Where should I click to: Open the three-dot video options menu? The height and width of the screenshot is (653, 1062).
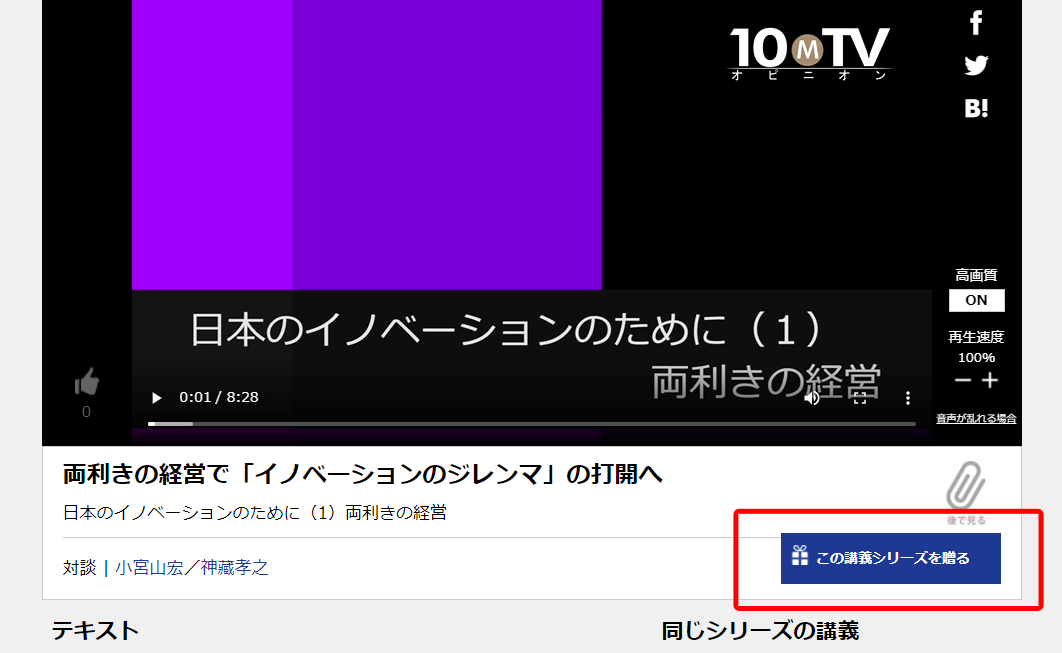coord(908,398)
